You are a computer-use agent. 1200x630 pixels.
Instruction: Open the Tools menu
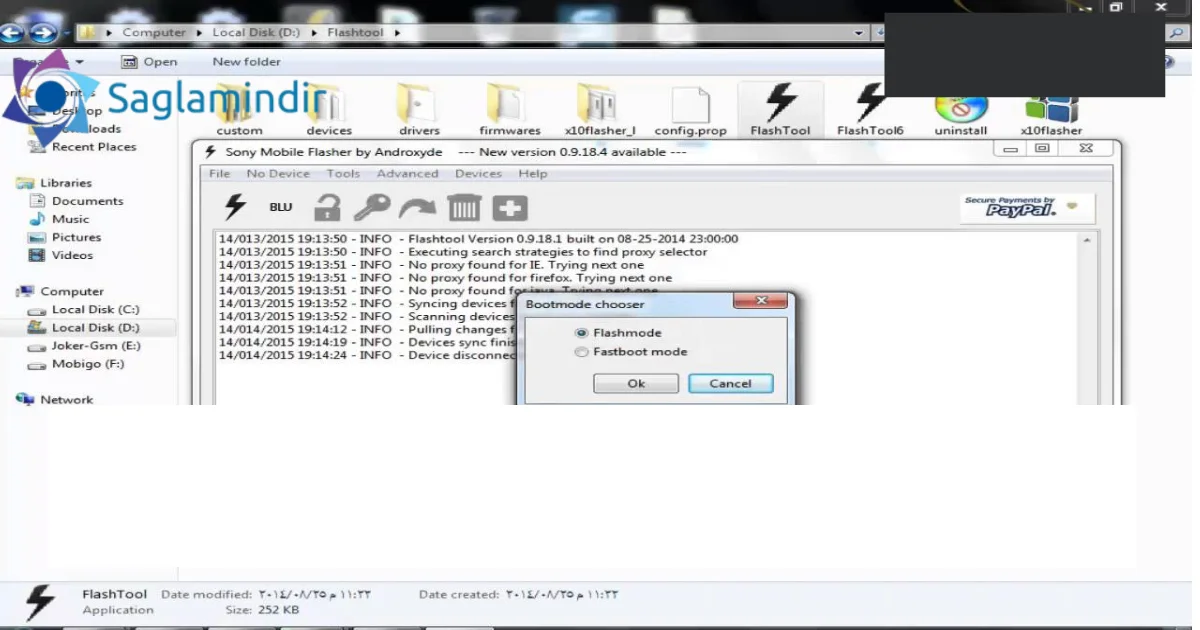[343, 174]
